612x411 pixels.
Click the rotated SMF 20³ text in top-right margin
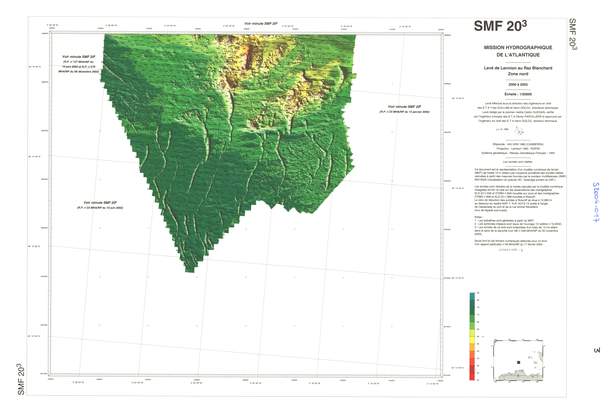[x=571, y=34]
